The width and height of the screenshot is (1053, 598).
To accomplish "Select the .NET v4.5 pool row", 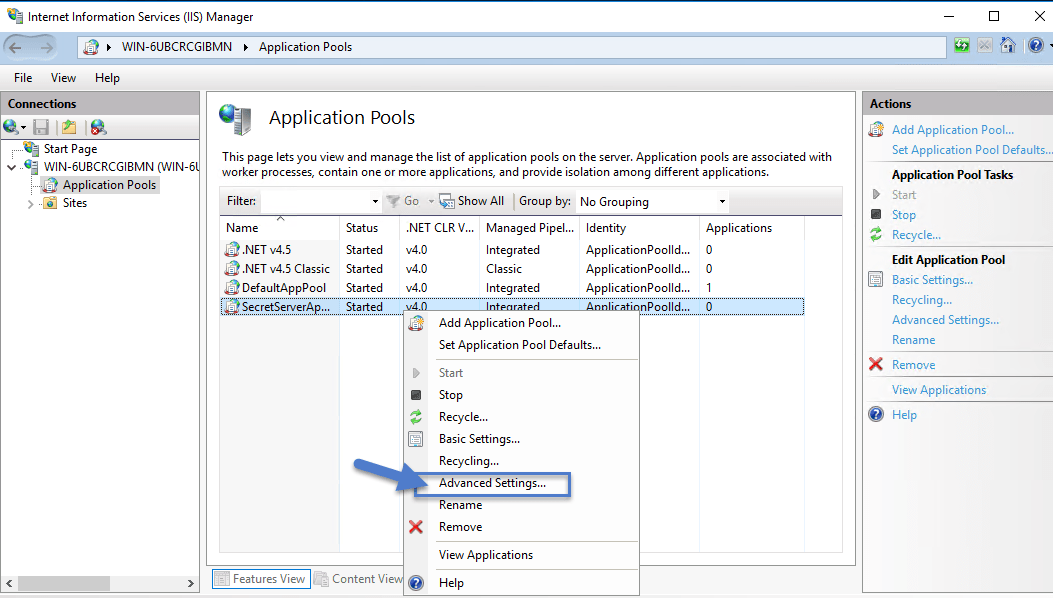I will pyautogui.click(x=512, y=250).
